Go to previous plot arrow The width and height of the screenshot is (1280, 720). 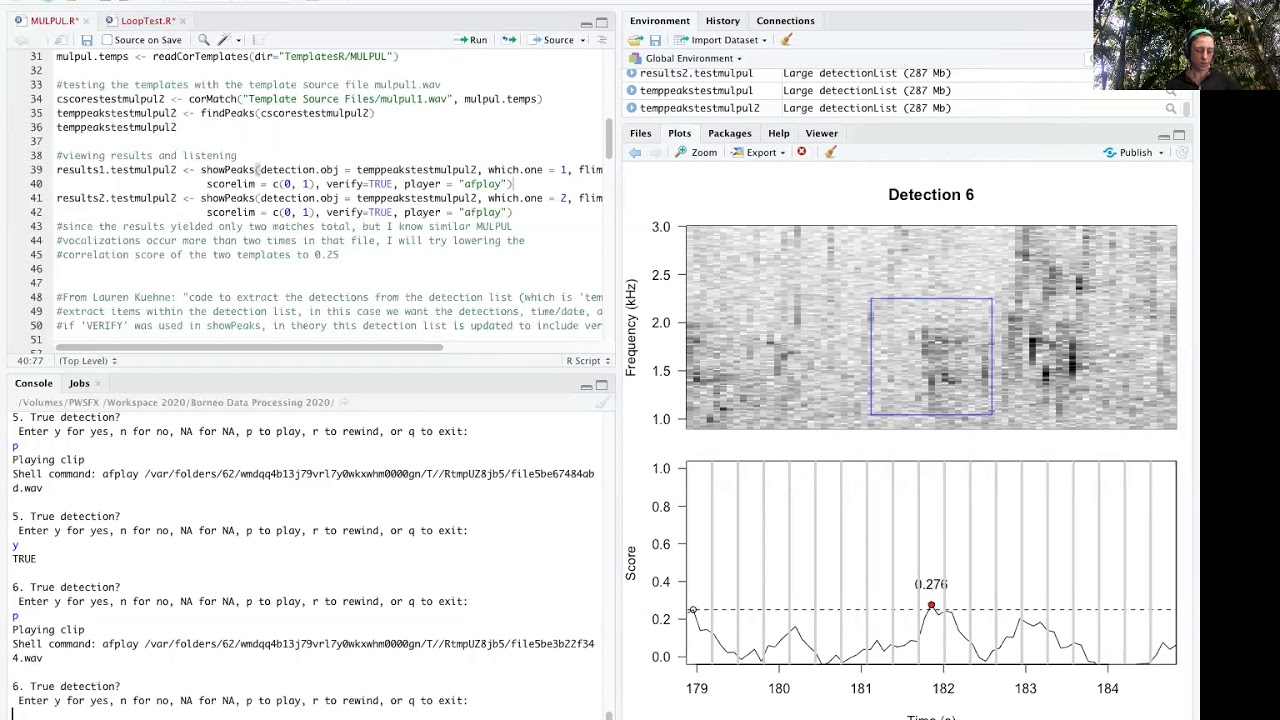point(635,152)
